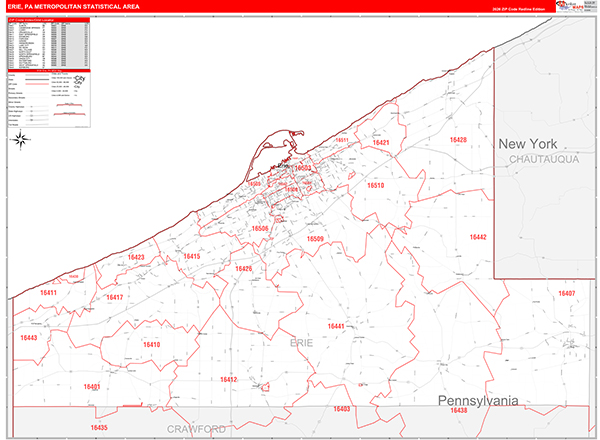The height and width of the screenshot is (440, 600).
Task: Click the 'Pennsylvania' state label
Action: [x=478, y=401]
